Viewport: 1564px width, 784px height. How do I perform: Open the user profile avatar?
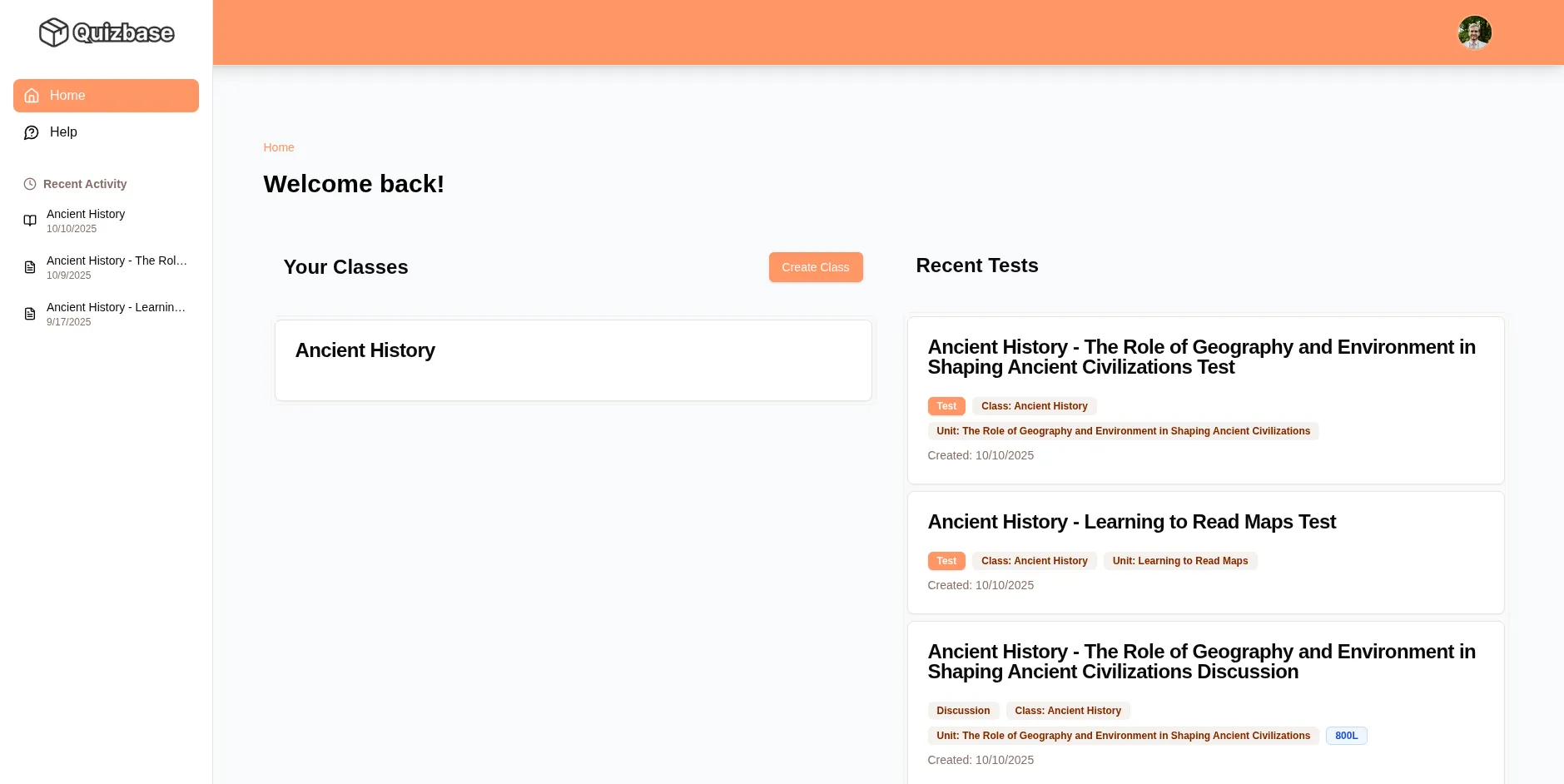coord(1474,32)
